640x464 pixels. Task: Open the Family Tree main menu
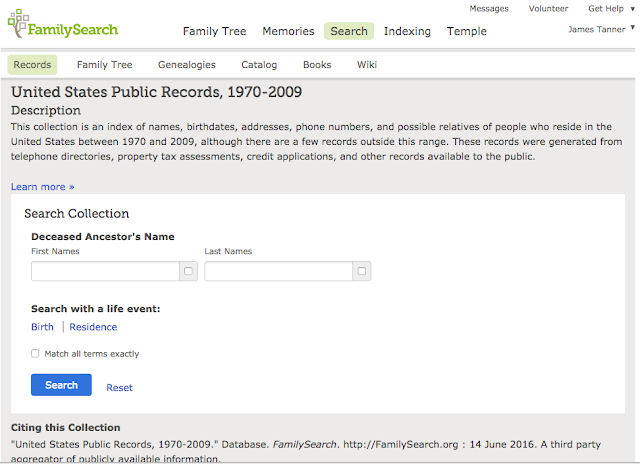pos(214,31)
